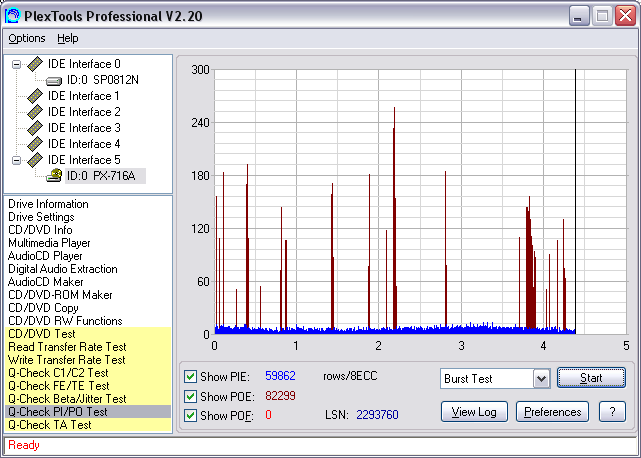
Task: Open the Preferences button
Action: [552, 412]
